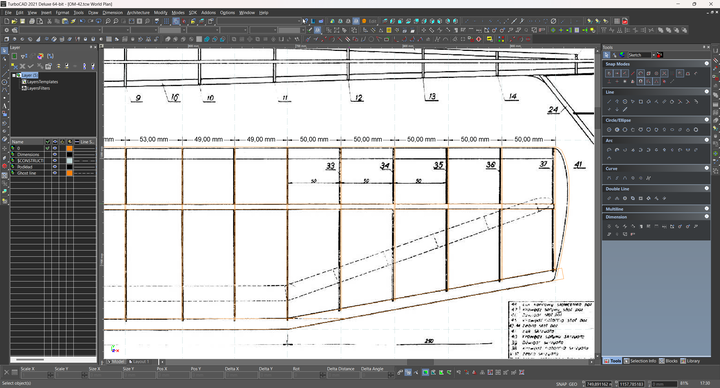The width and height of the screenshot is (720, 388).
Task: Open the Library tab at the bottom right
Action: 690,361
